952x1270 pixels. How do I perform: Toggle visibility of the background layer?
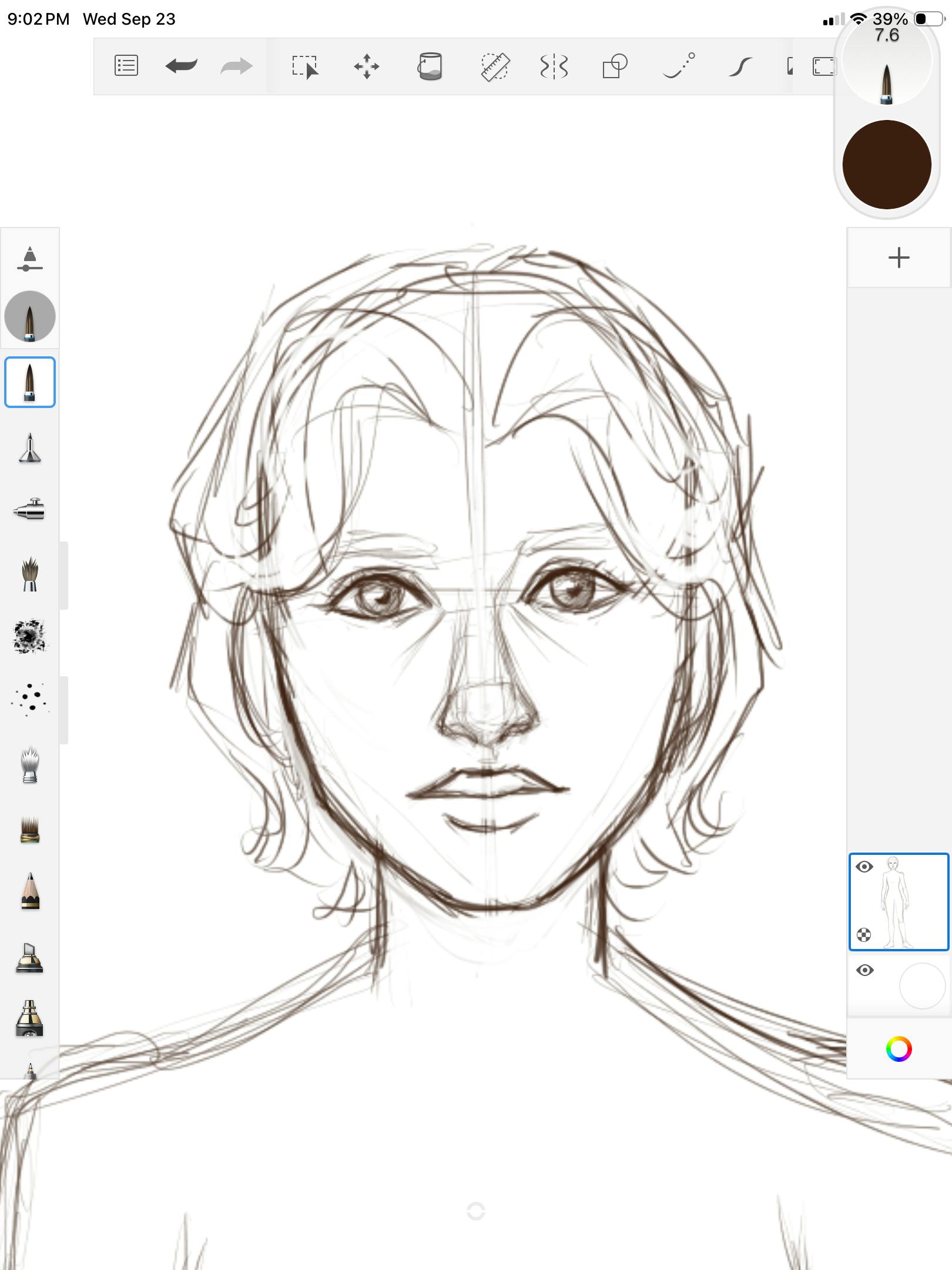point(864,970)
